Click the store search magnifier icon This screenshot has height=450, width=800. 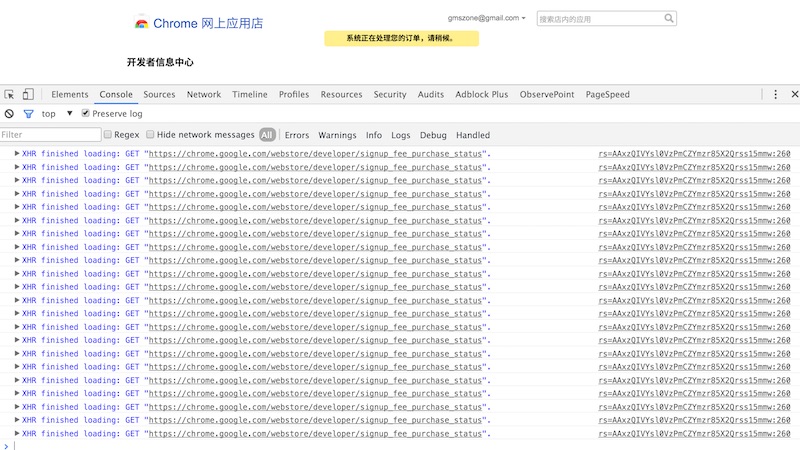pyautogui.click(x=669, y=18)
